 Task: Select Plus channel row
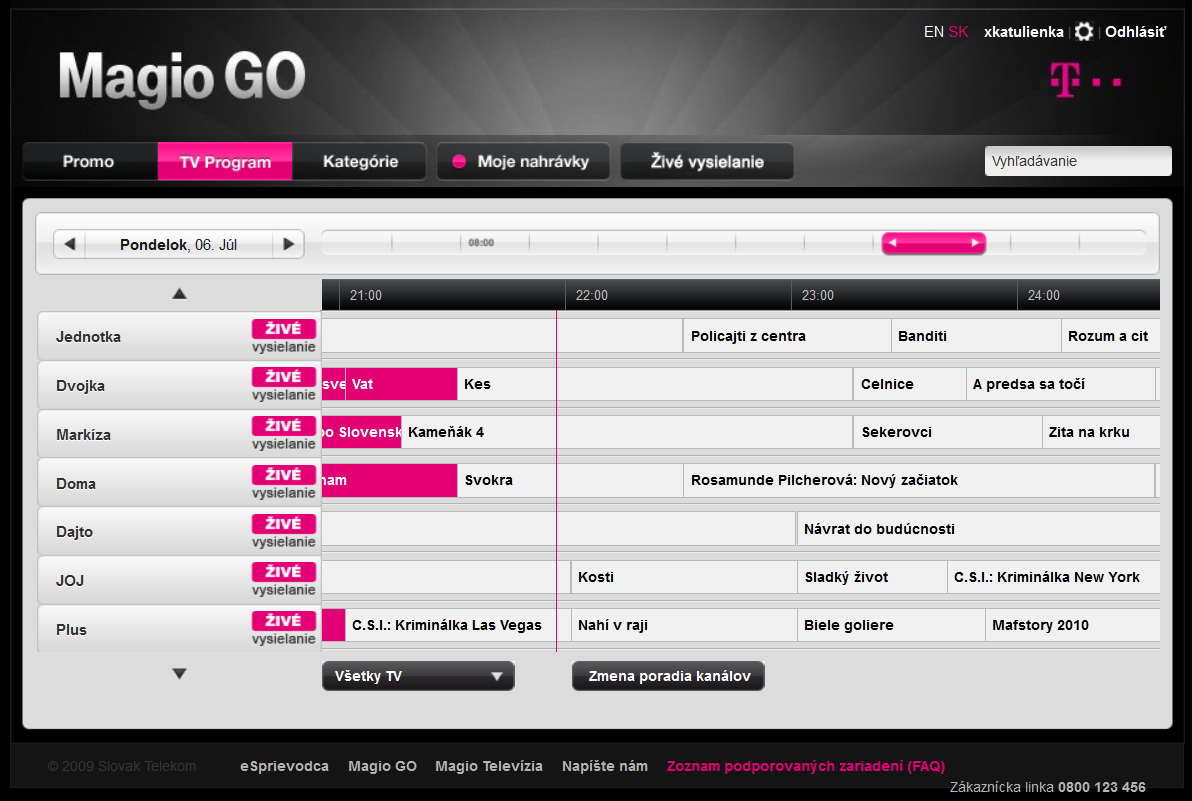179,628
